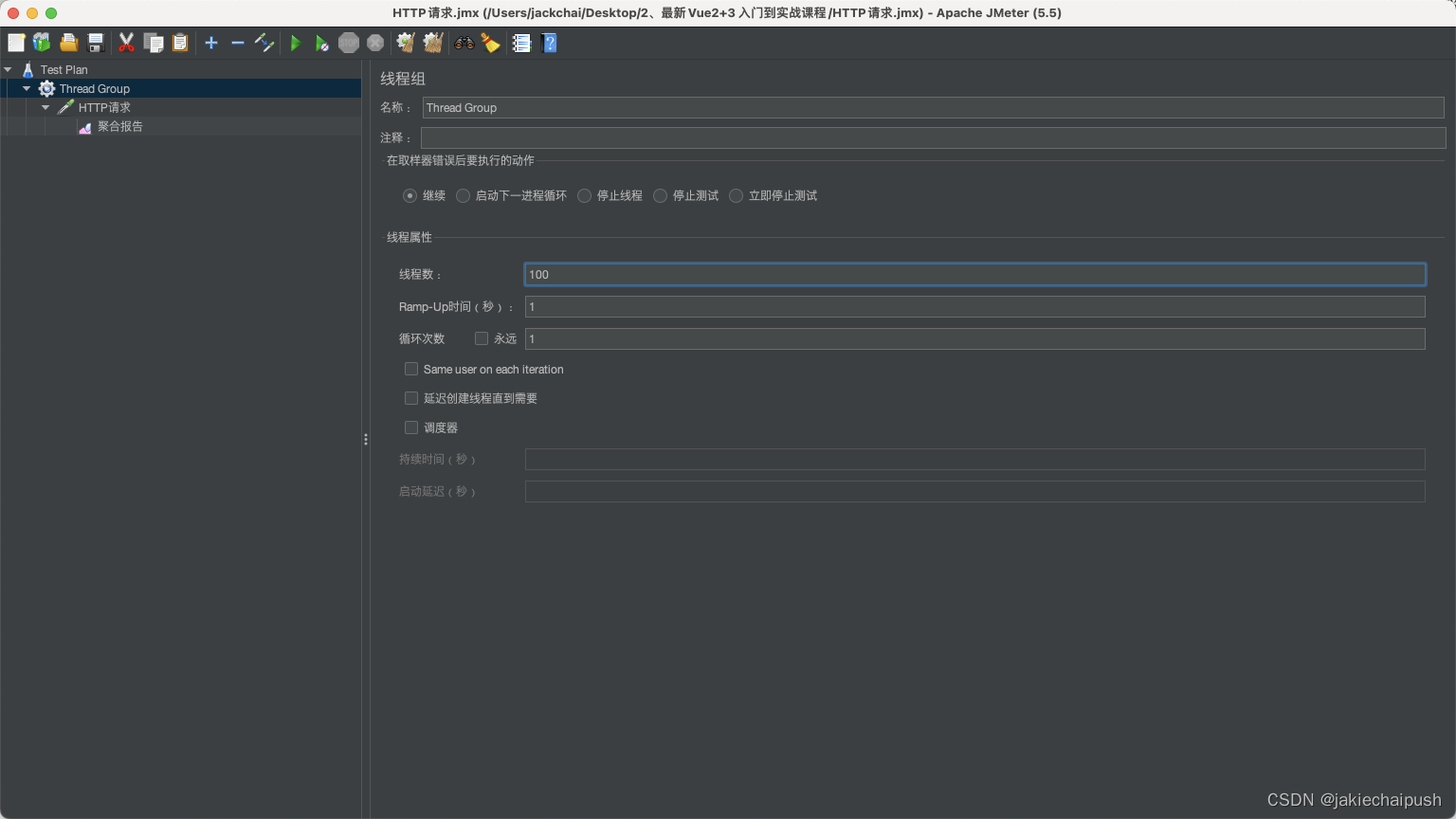Click the Ramp-Up时间 input field

pos(974,306)
